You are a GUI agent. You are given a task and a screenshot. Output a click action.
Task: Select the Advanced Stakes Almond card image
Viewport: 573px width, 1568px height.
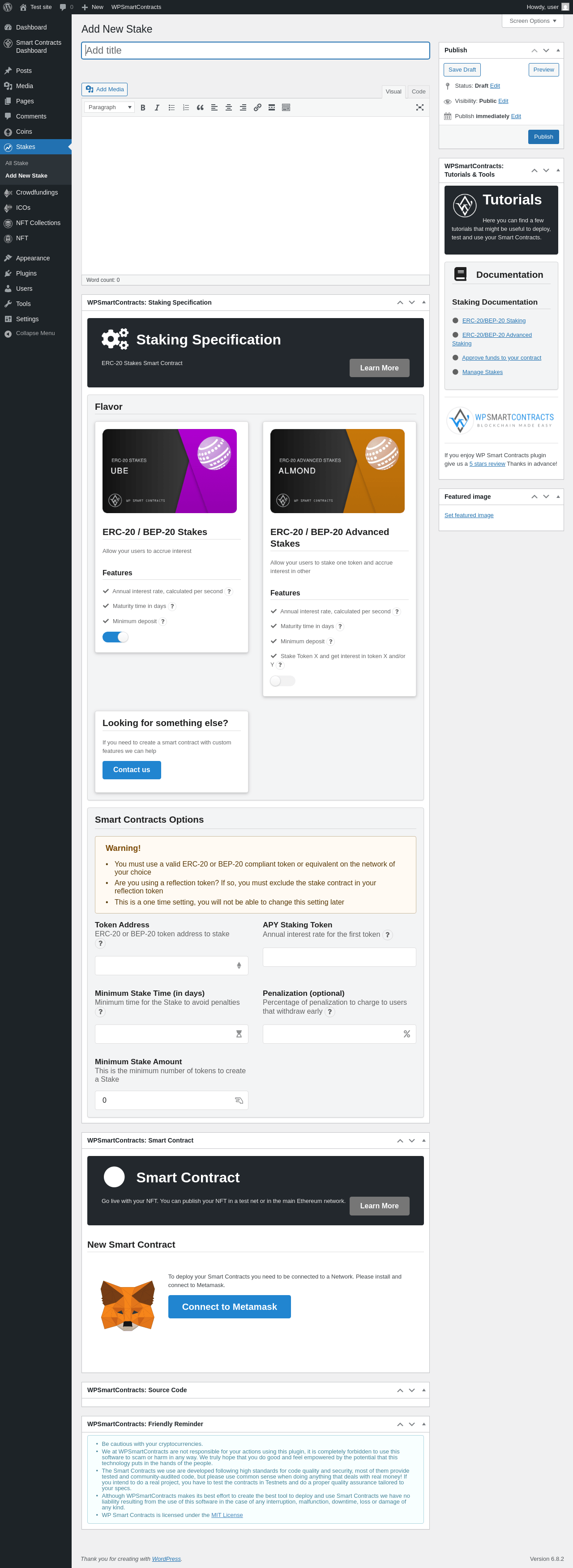click(338, 471)
